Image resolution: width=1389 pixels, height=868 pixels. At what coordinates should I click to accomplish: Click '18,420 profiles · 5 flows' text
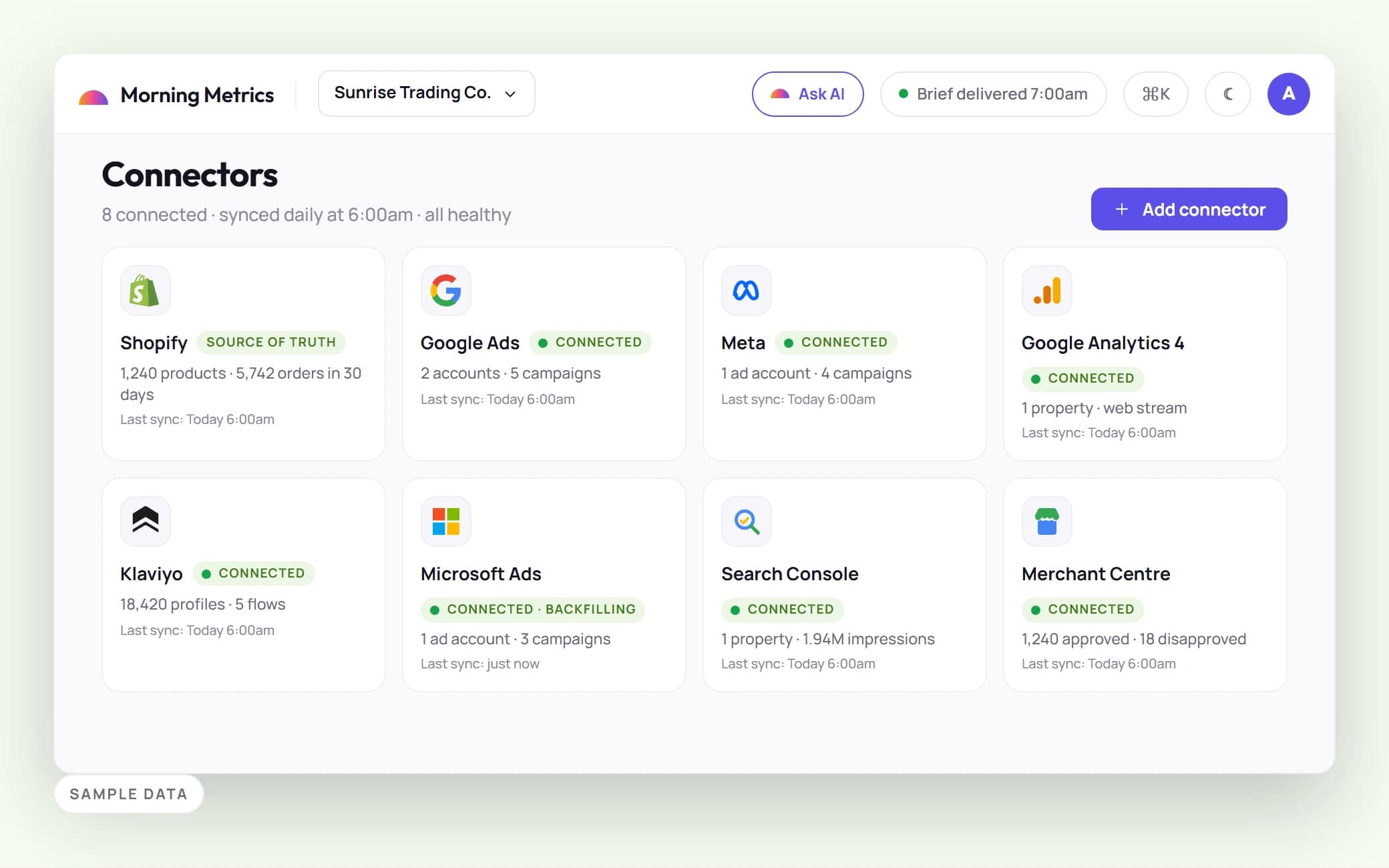(203, 604)
